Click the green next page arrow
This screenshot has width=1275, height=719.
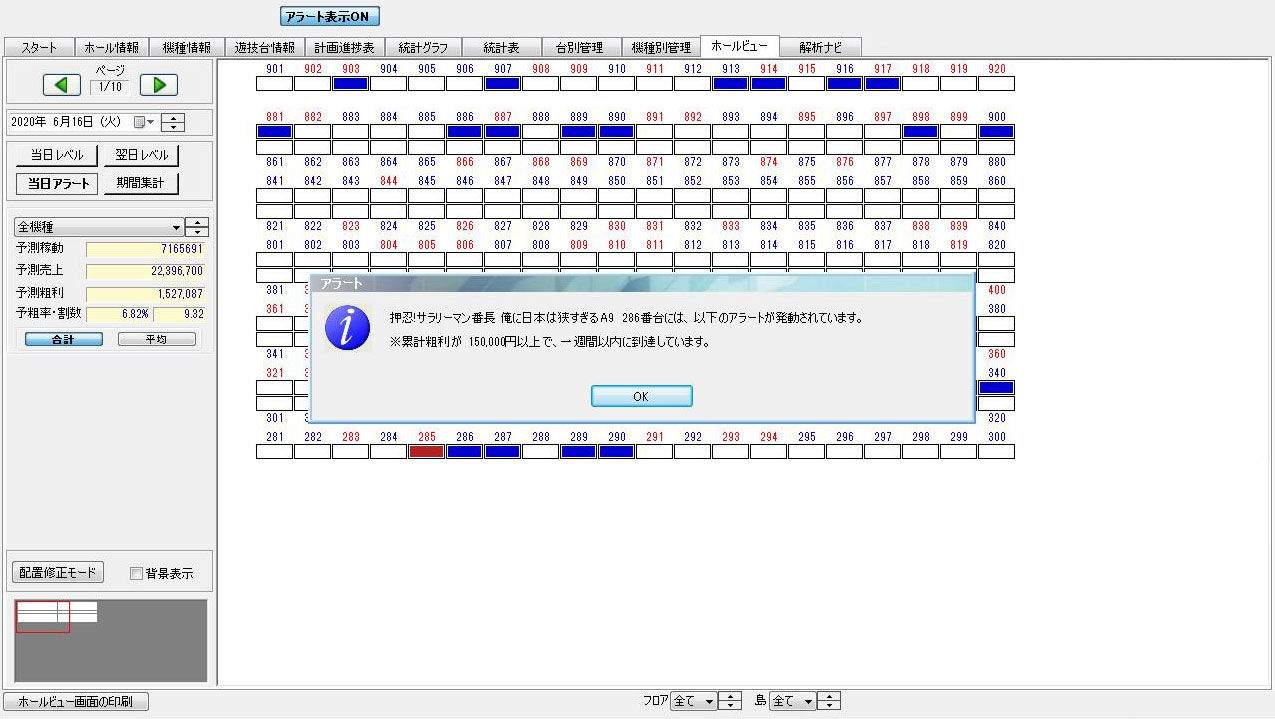click(x=158, y=85)
